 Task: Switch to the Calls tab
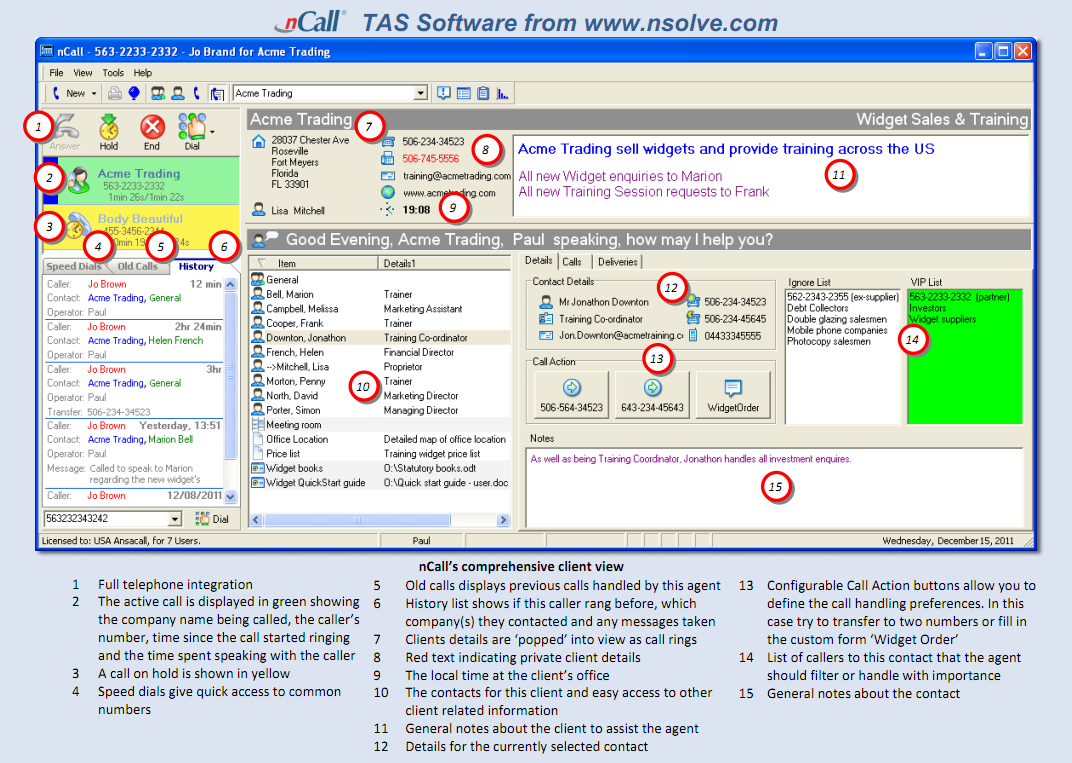(x=572, y=262)
